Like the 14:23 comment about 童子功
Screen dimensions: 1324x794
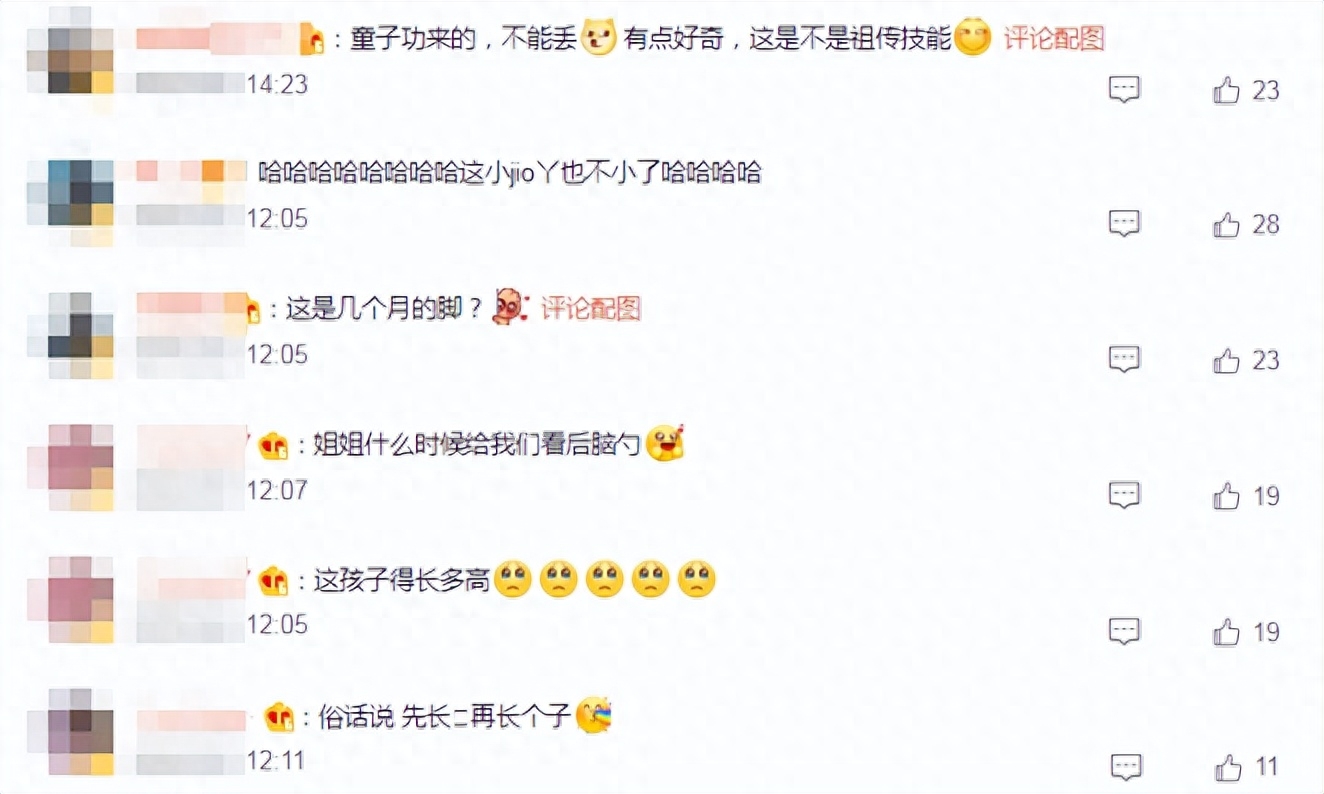1227,90
